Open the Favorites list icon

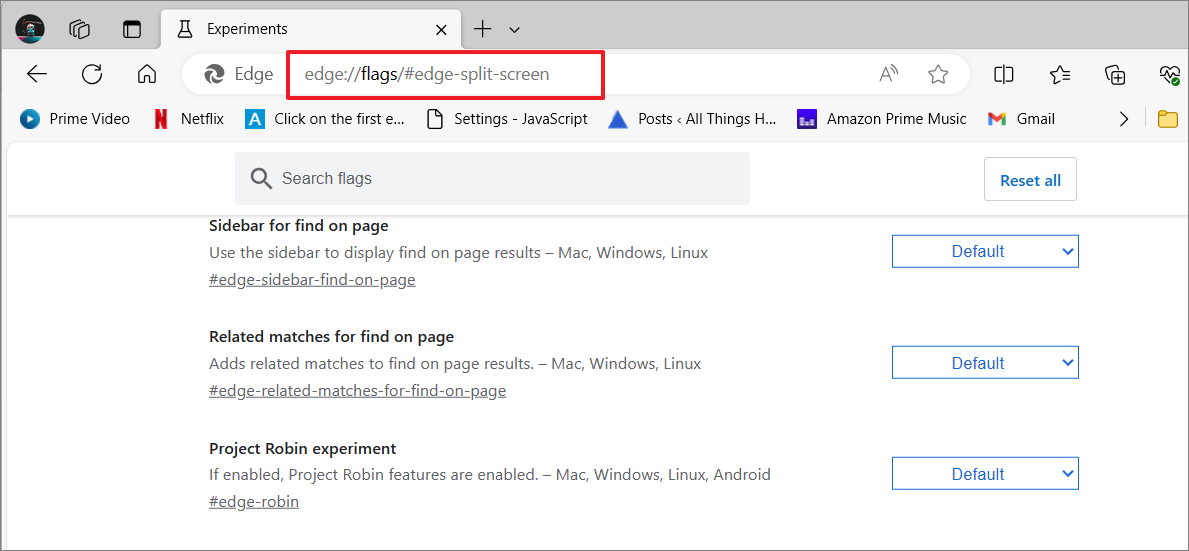[1059, 74]
